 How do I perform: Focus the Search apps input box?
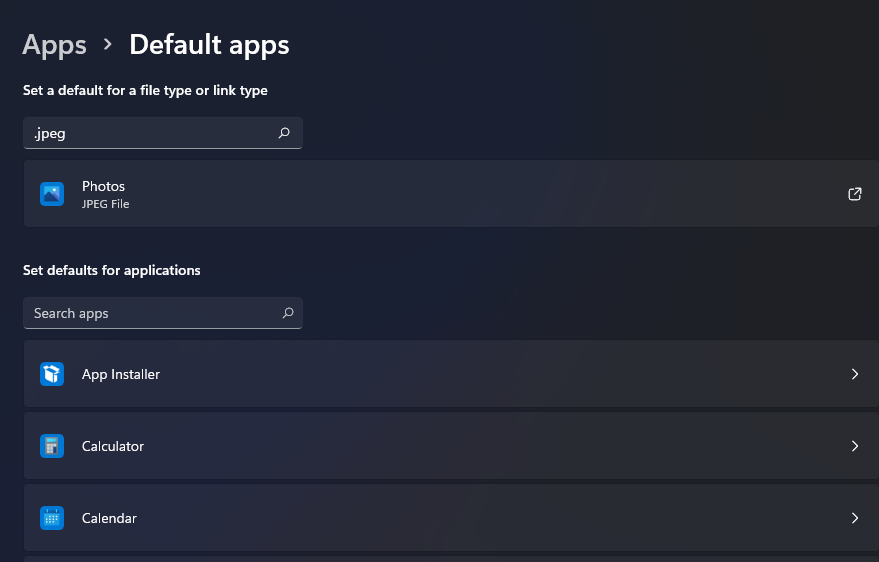[150, 313]
